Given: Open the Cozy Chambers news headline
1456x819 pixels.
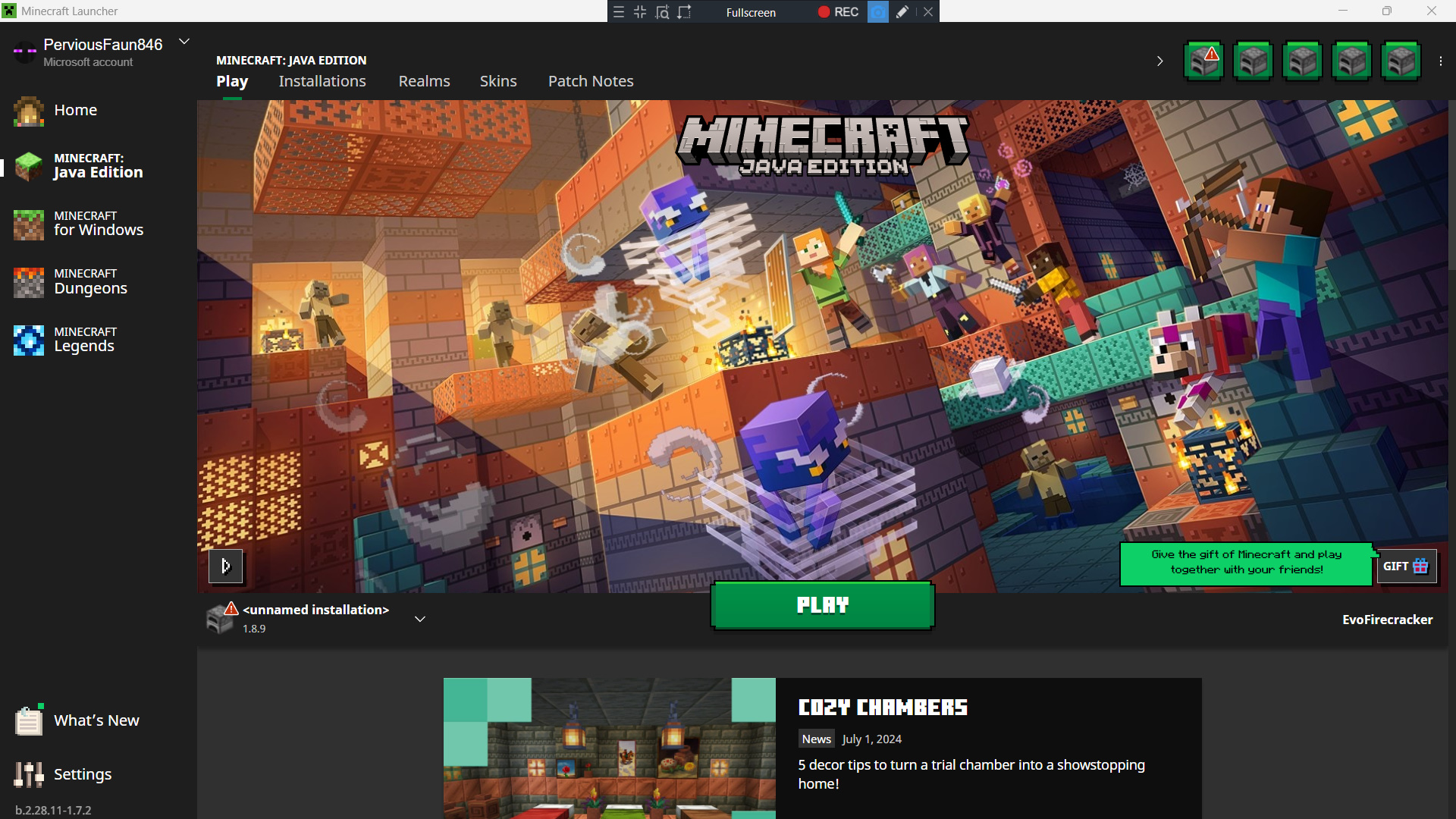Looking at the screenshot, I should (x=882, y=708).
